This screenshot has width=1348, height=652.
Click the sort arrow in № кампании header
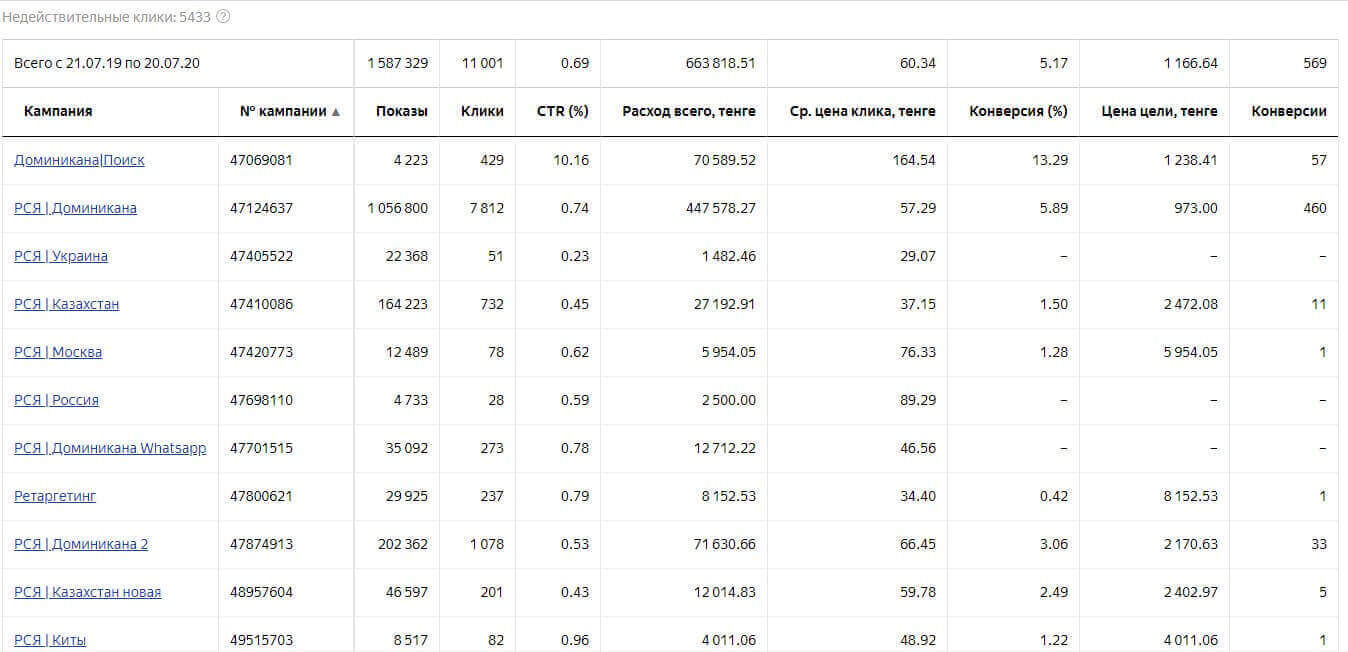[x=336, y=112]
